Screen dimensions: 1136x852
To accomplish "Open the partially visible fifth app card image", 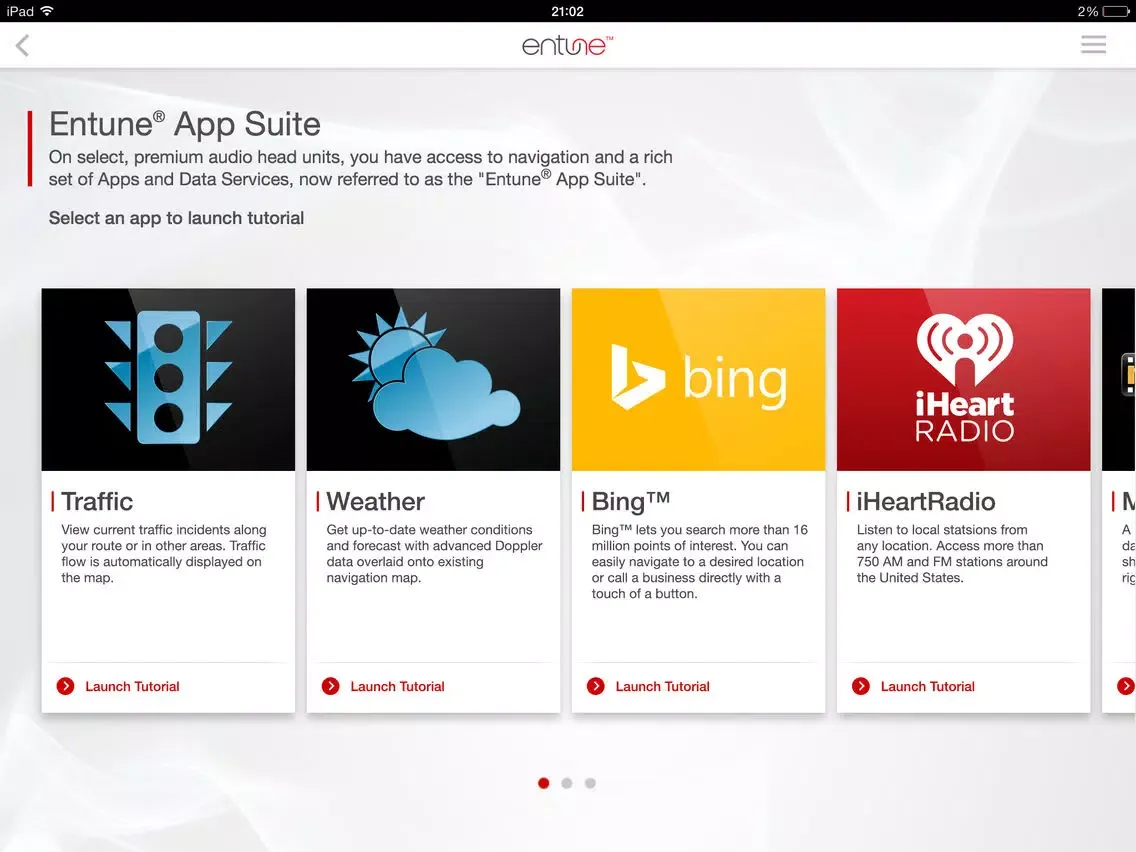I will click(x=1119, y=380).
